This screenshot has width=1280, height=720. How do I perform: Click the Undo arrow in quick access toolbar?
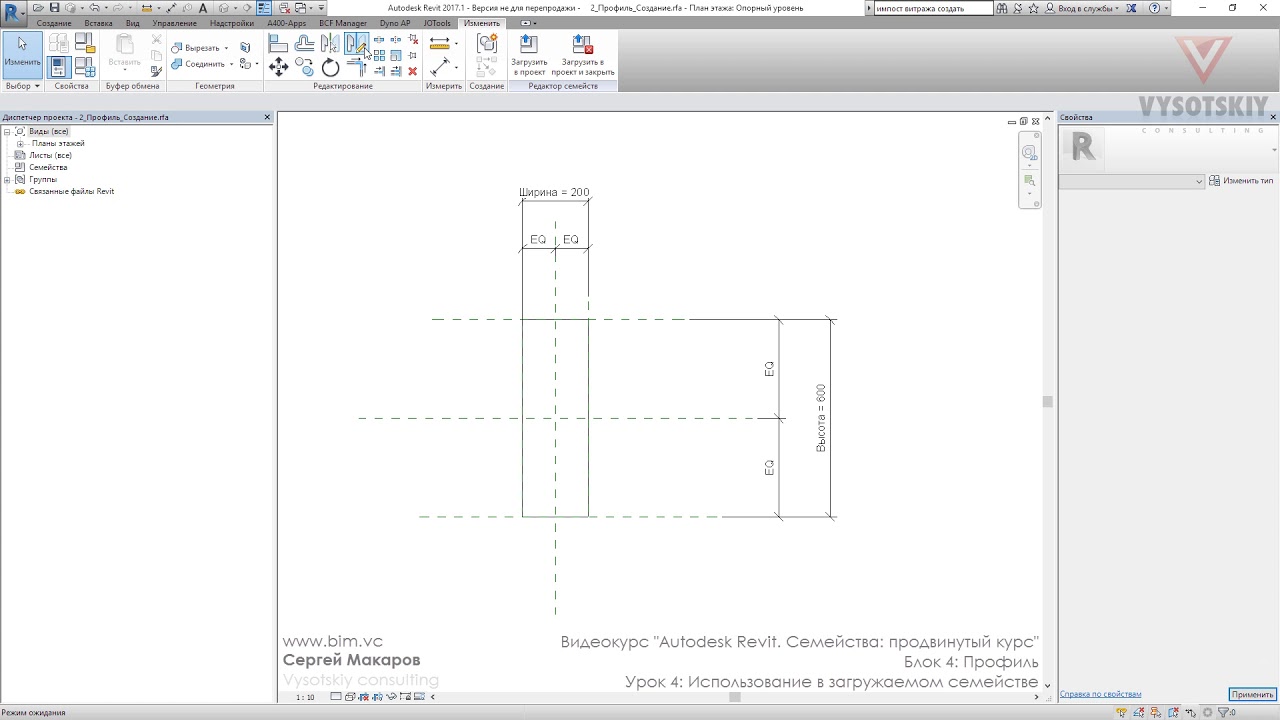[94, 8]
